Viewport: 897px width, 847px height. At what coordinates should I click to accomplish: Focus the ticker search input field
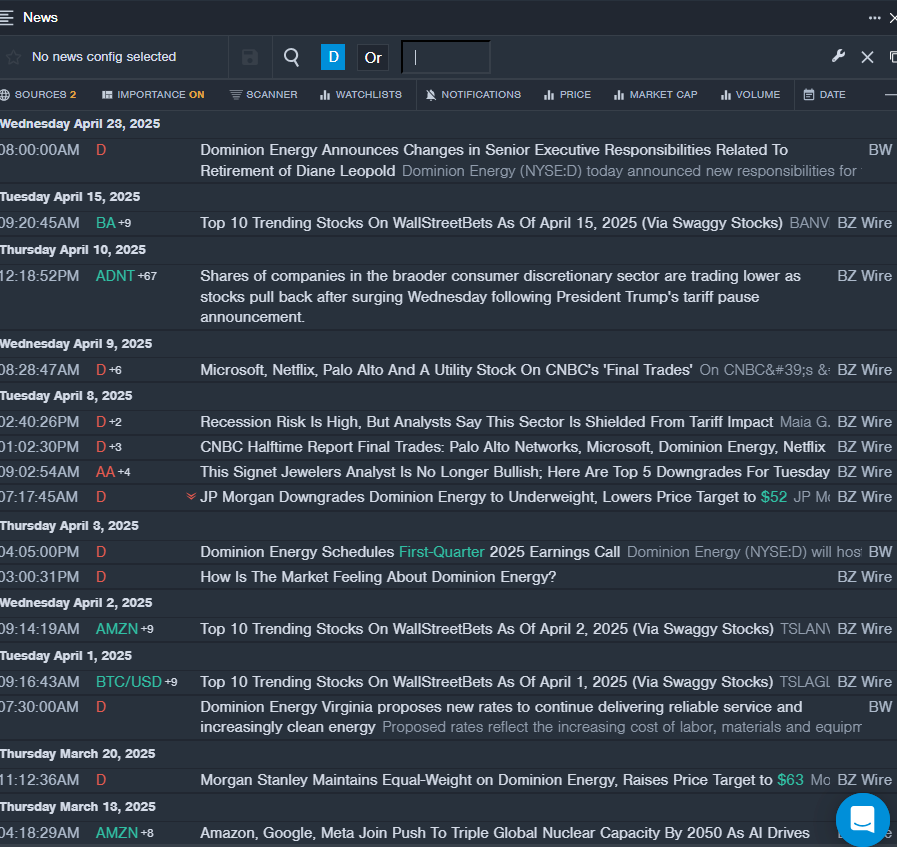click(446, 57)
